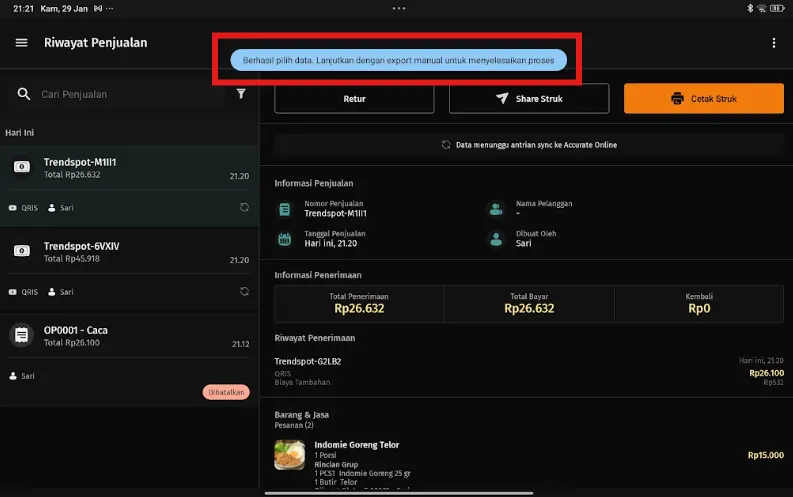Click the Hari Ini section header
The width and height of the screenshot is (793, 497).
[20, 132]
